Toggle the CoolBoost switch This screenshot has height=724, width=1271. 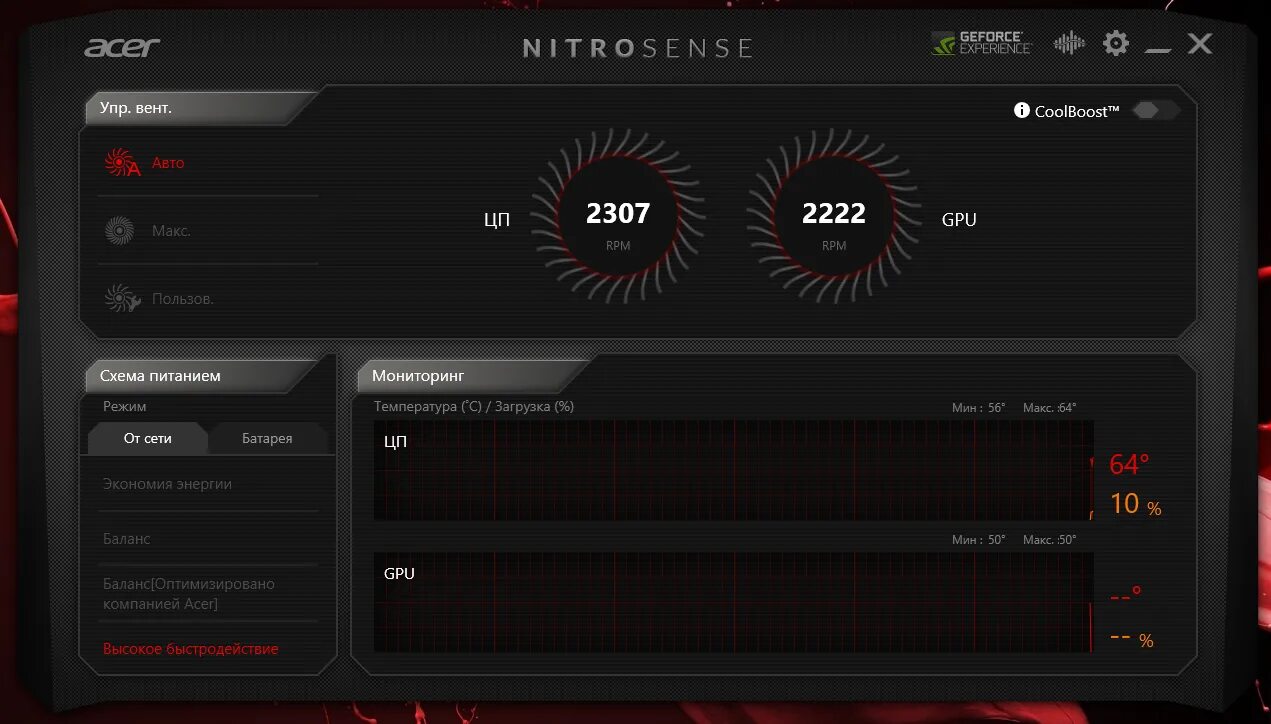[1155, 110]
